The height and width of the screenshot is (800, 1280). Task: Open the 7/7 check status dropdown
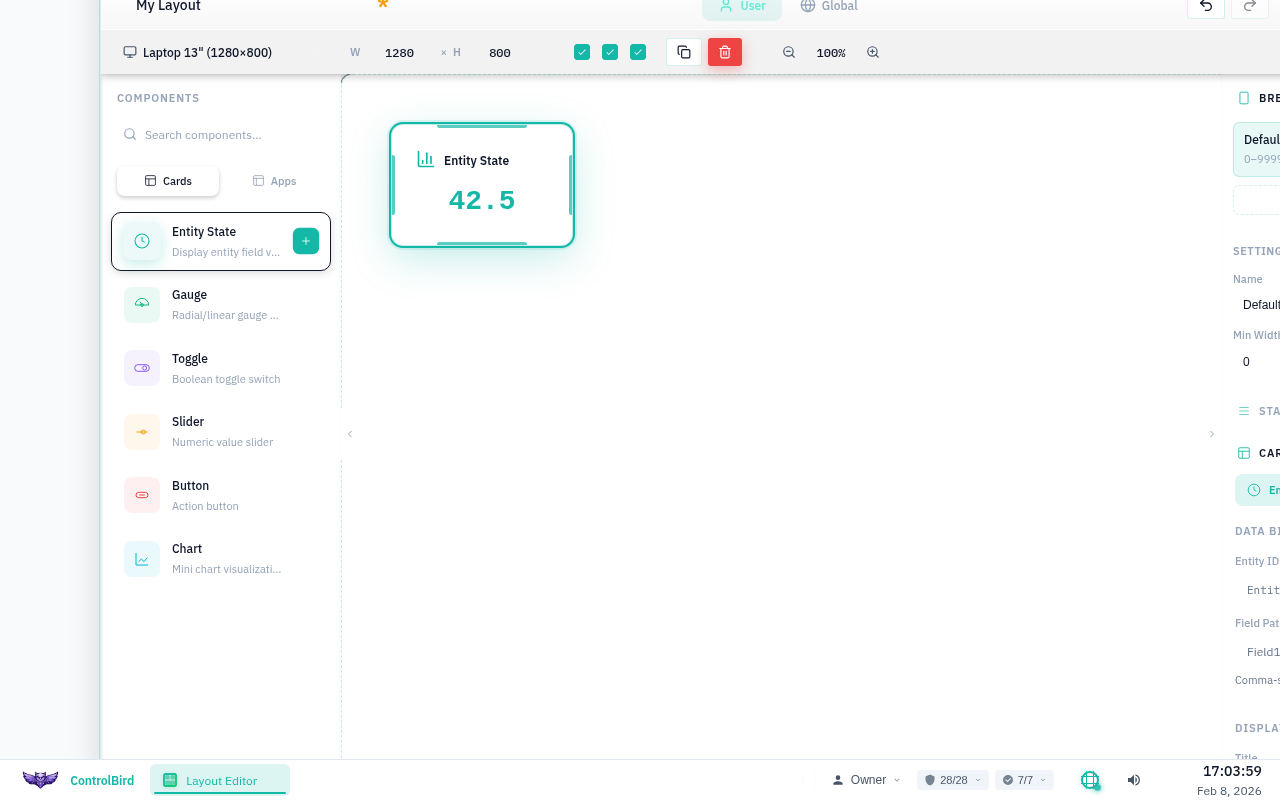click(1025, 780)
